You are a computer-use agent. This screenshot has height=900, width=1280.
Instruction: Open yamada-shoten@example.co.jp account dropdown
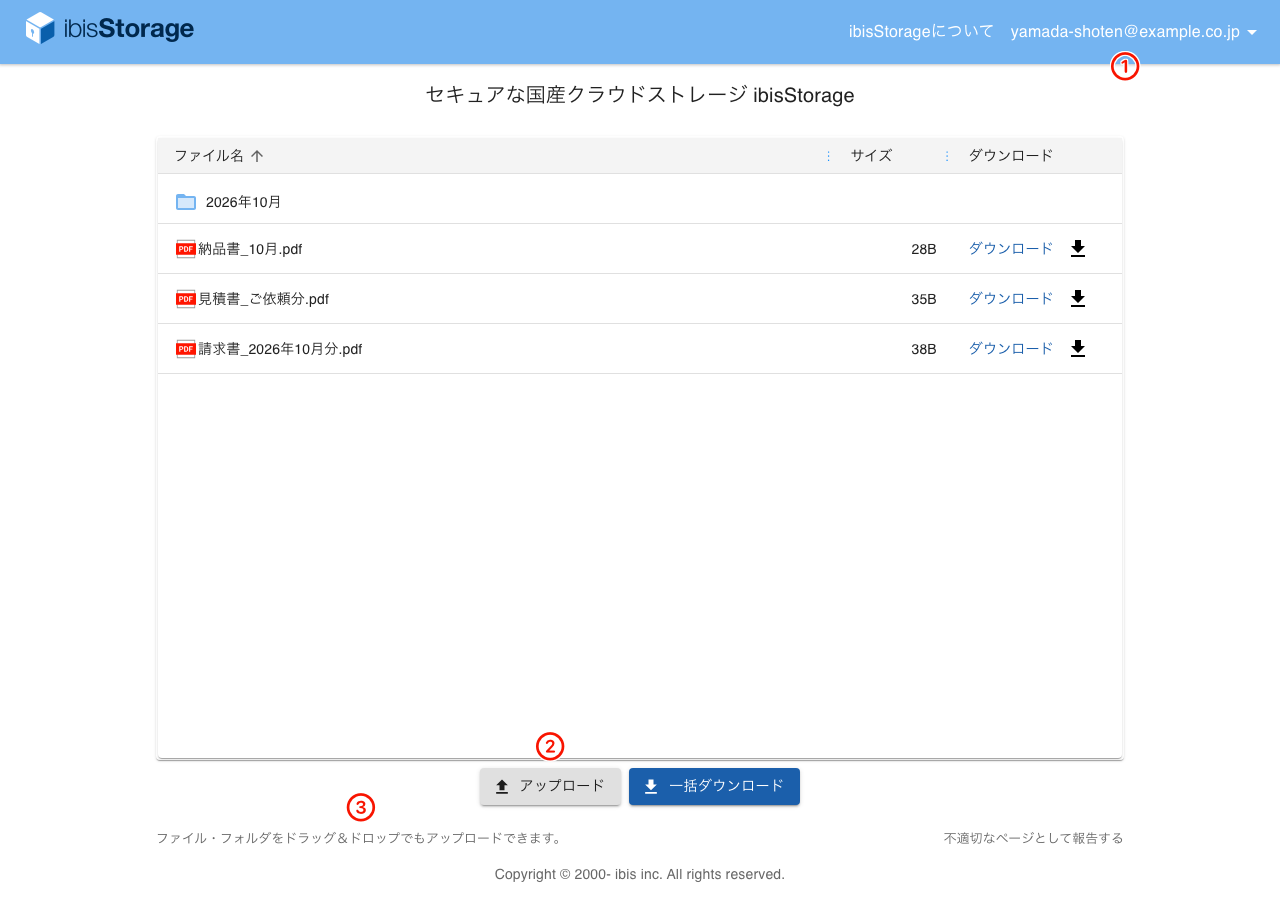(x=1133, y=32)
